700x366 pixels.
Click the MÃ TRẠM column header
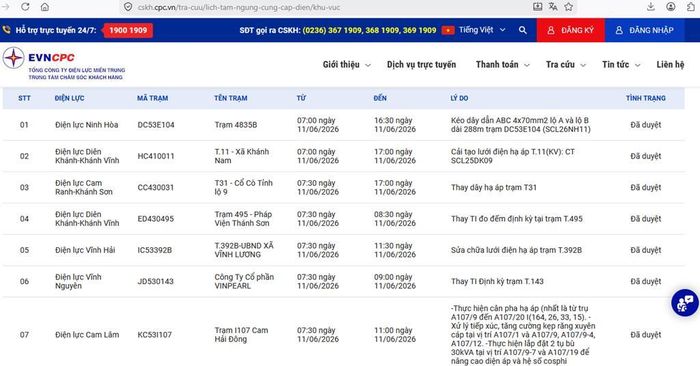(152, 98)
